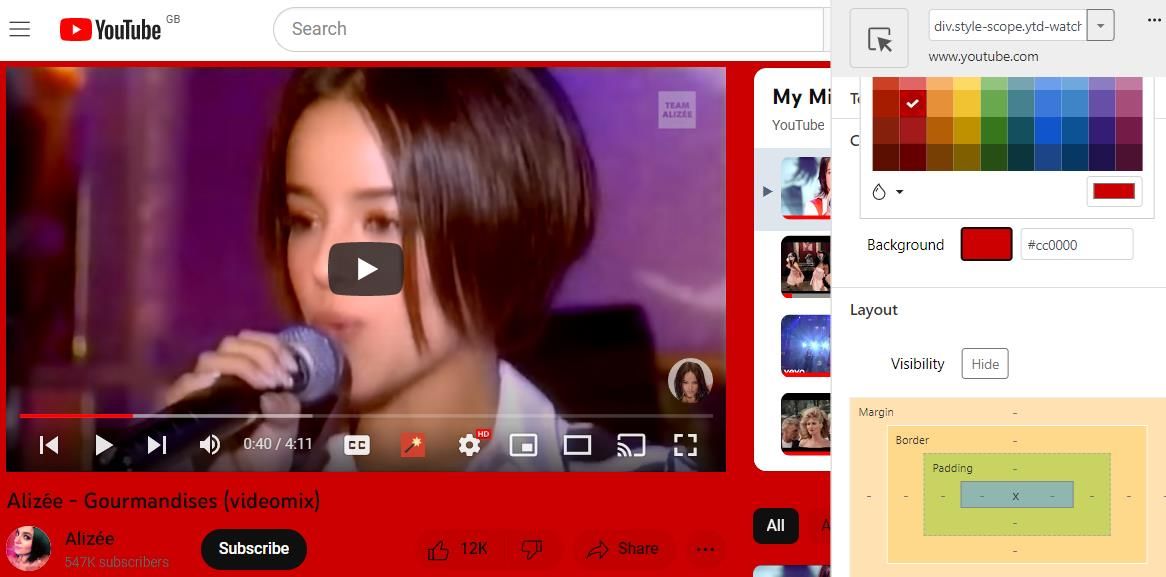The width and height of the screenshot is (1166, 577).
Task: Switch to theater mode icon
Action: tap(577, 445)
